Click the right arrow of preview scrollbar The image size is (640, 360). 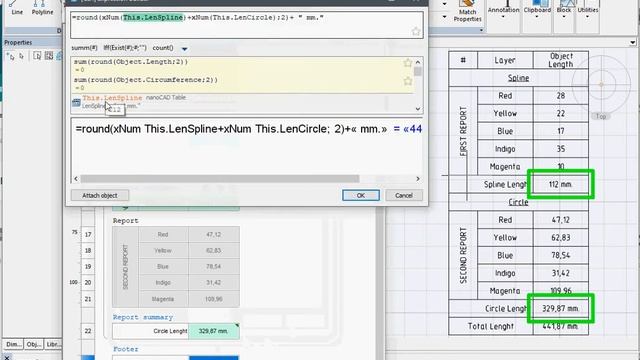coord(418,179)
